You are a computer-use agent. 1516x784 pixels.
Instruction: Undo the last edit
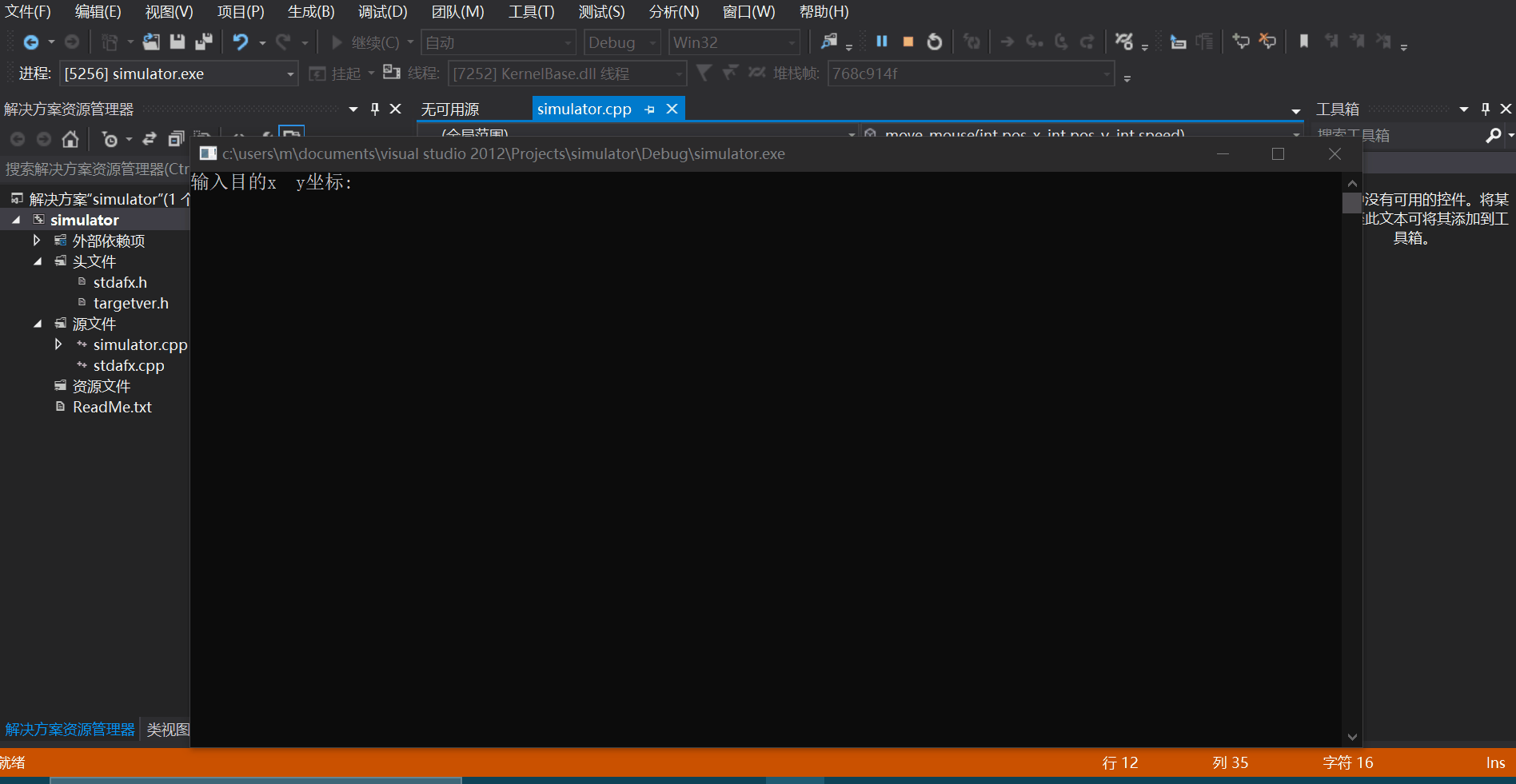coord(240,42)
